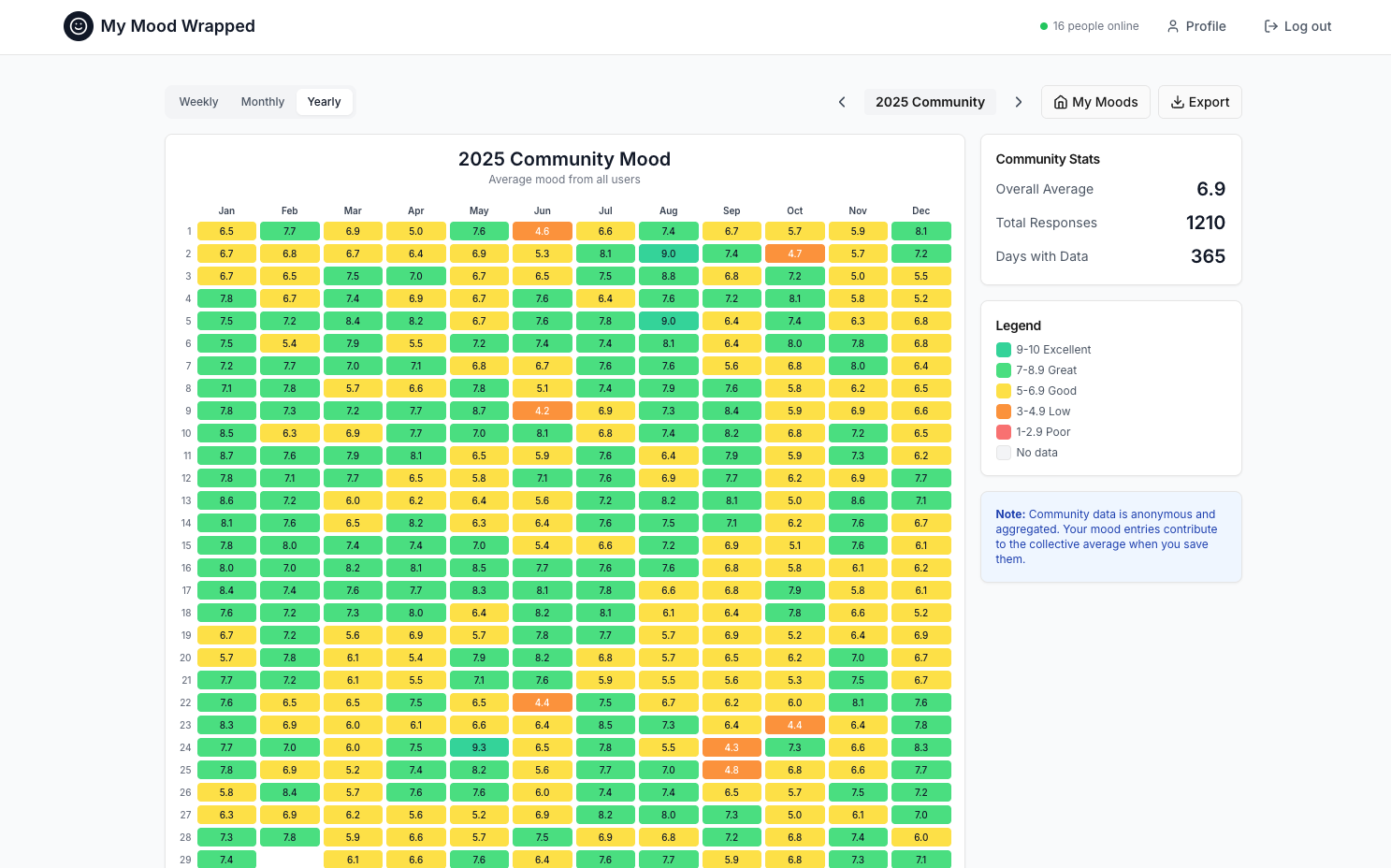Select the Yearly view toggle
The image size is (1391, 868).
(324, 101)
